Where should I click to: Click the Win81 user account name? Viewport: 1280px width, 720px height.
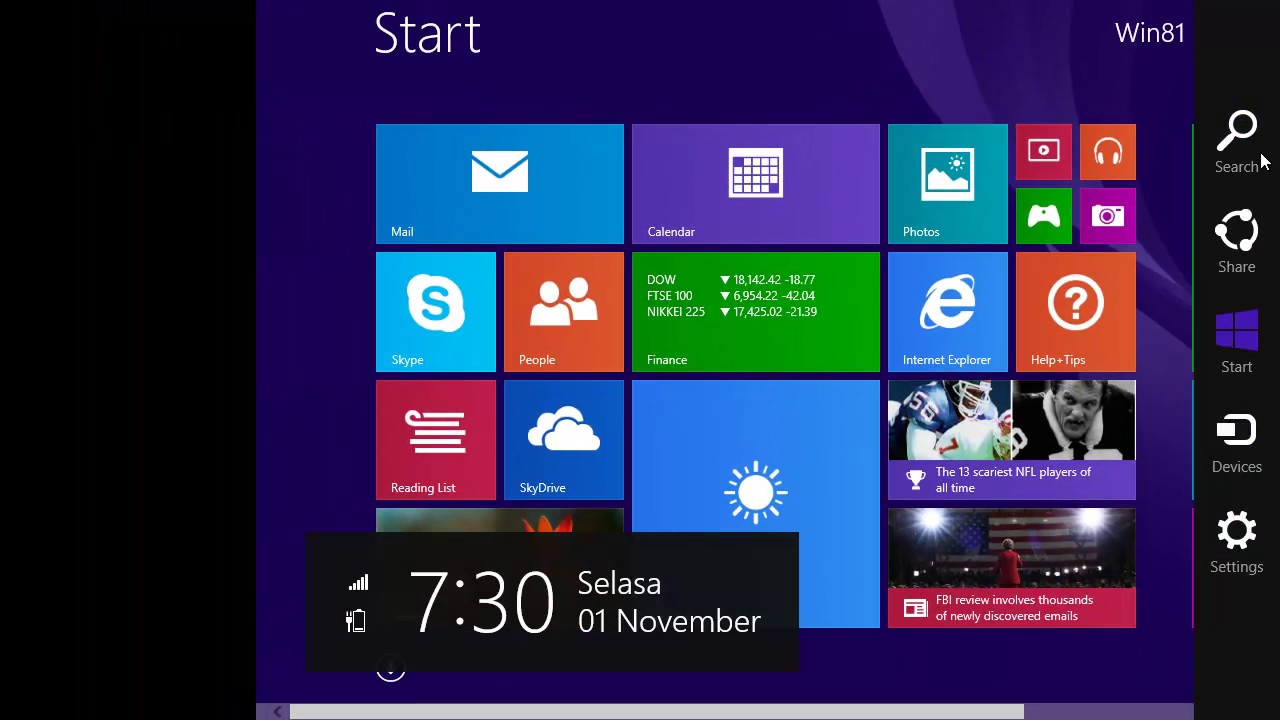point(1149,33)
